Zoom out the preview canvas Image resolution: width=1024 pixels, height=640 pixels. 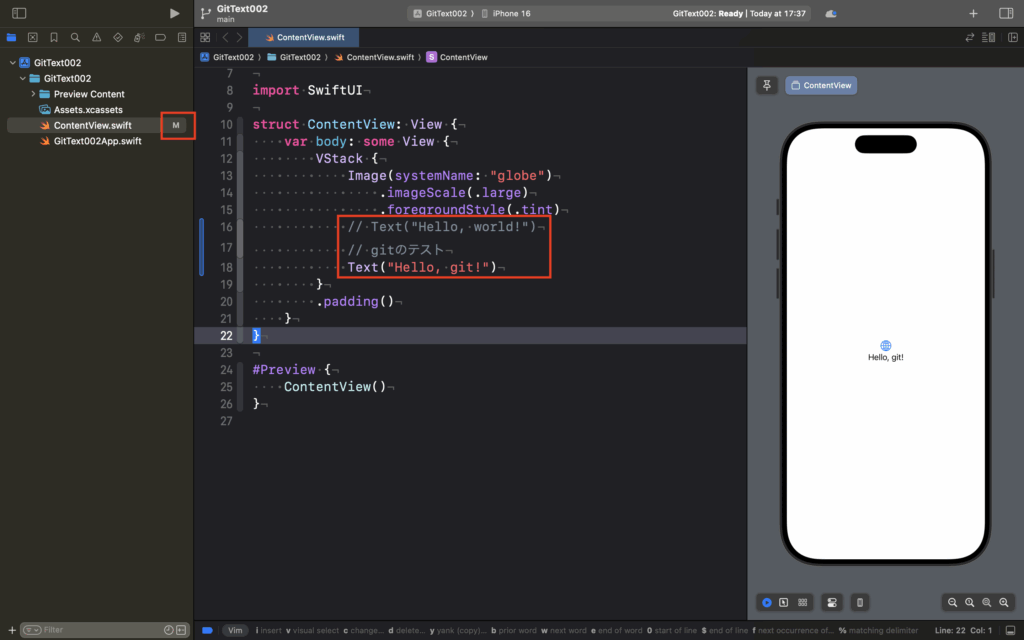(952, 602)
